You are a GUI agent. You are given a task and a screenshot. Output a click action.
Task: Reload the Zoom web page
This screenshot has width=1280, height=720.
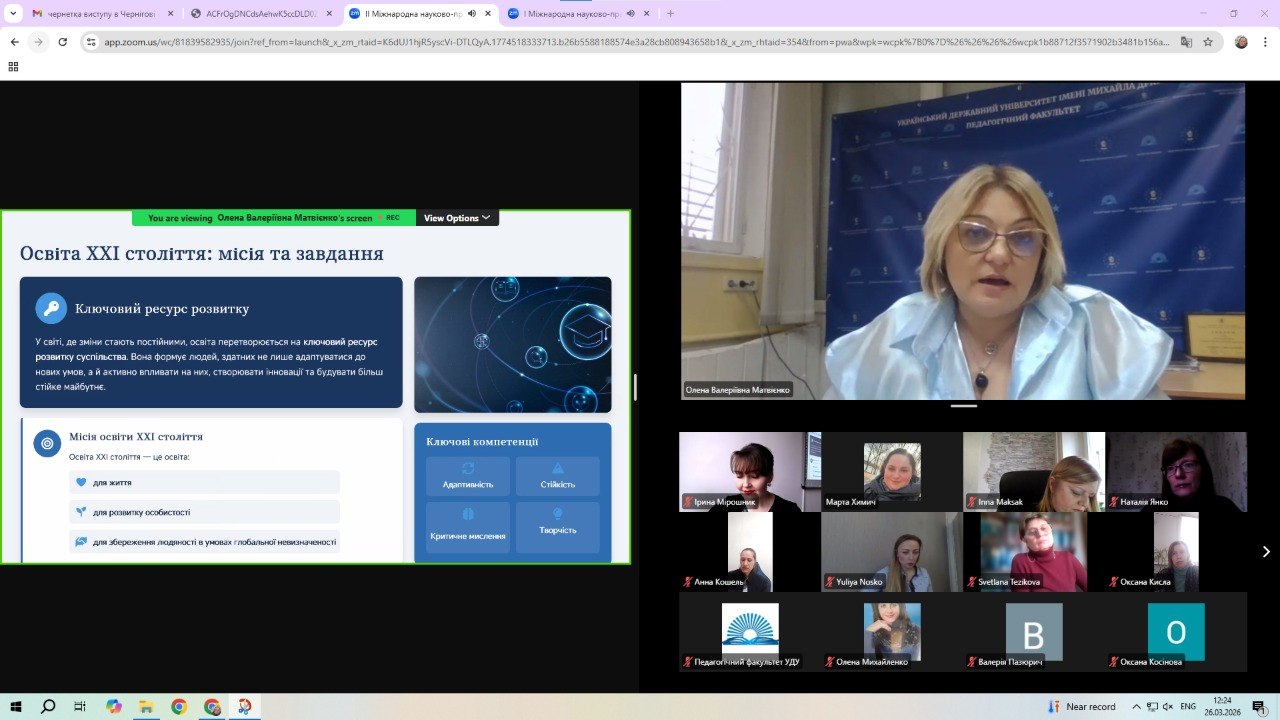pos(63,42)
